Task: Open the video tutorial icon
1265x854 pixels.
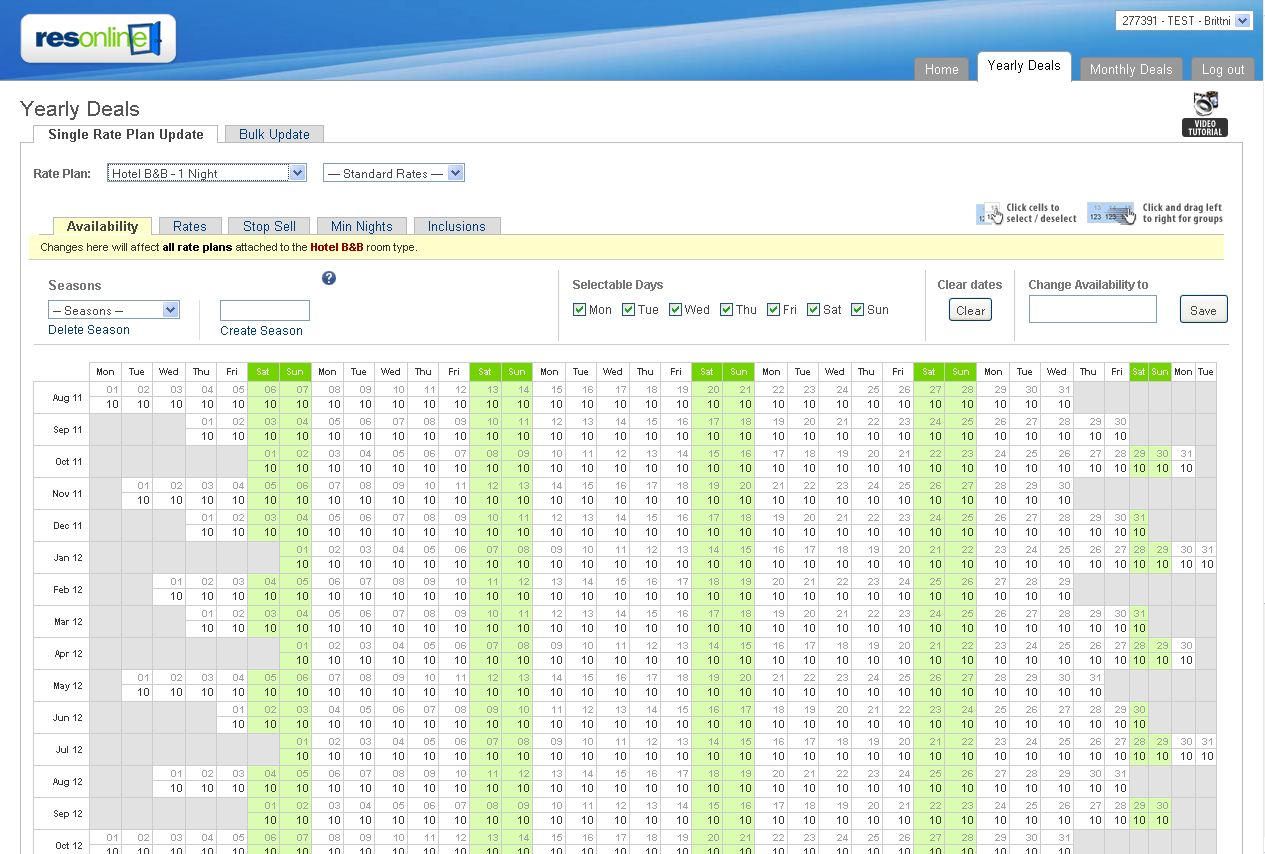Action: (x=1205, y=114)
